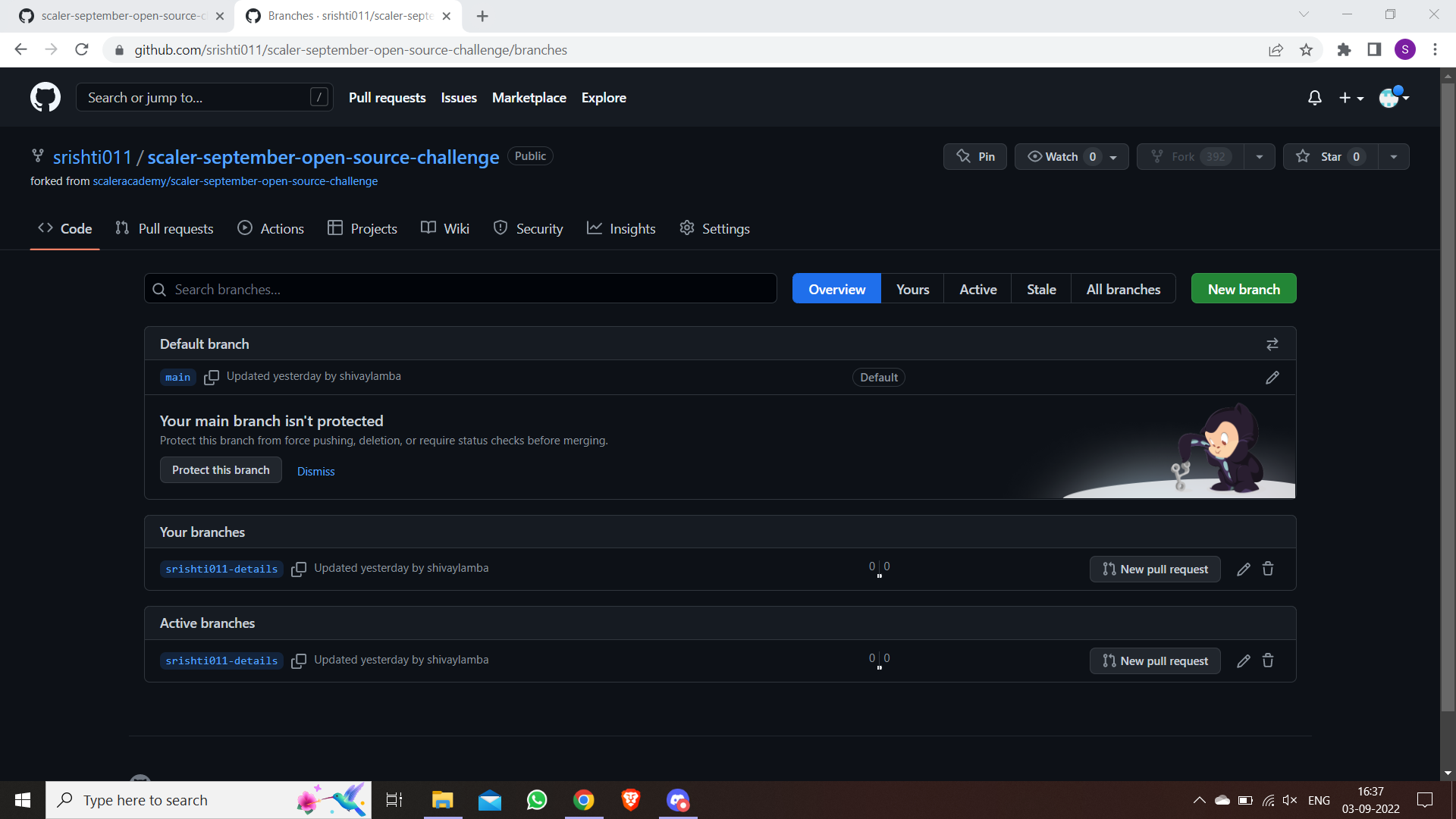Open scaleracademy source repository link

point(235,180)
